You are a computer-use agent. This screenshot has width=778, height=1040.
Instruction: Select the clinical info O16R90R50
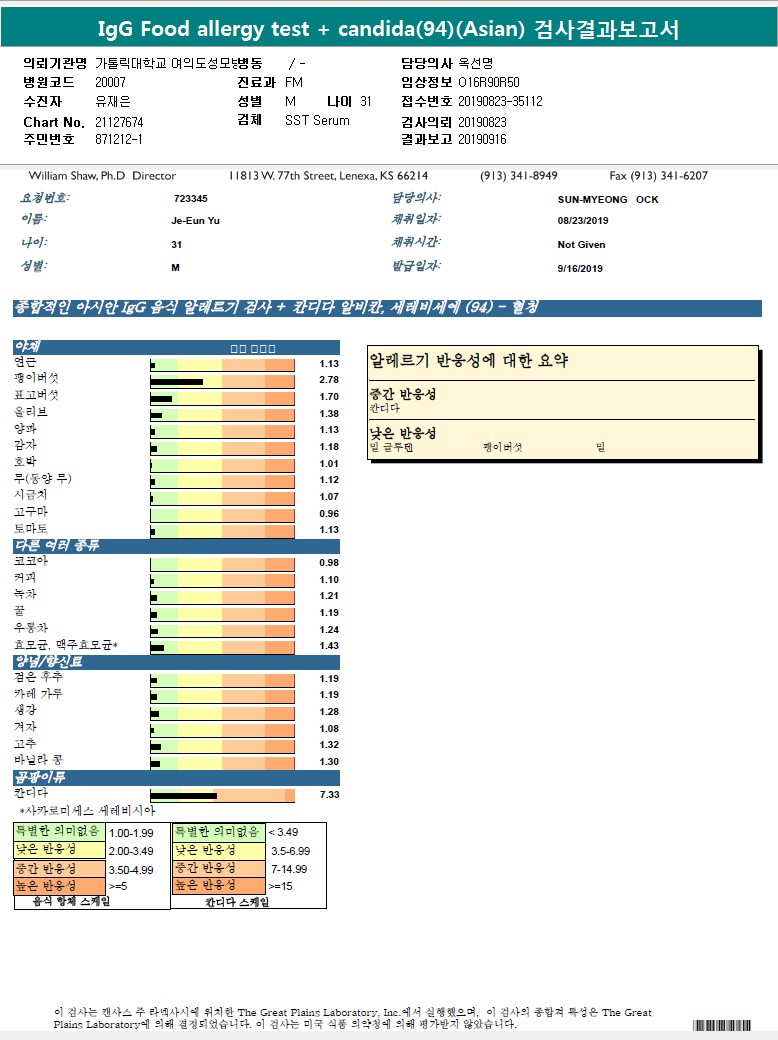pyautogui.click(x=489, y=82)
